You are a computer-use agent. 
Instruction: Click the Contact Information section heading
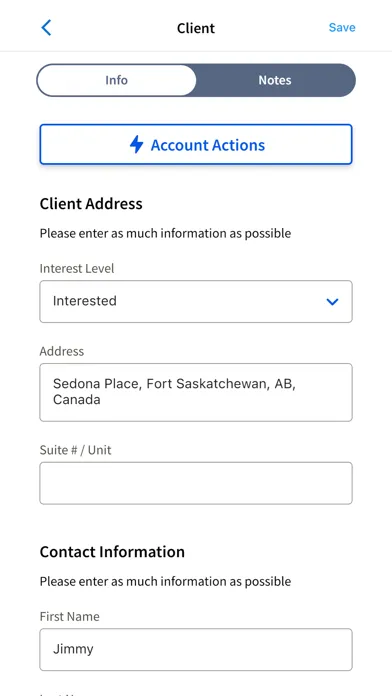coord(112,552)
